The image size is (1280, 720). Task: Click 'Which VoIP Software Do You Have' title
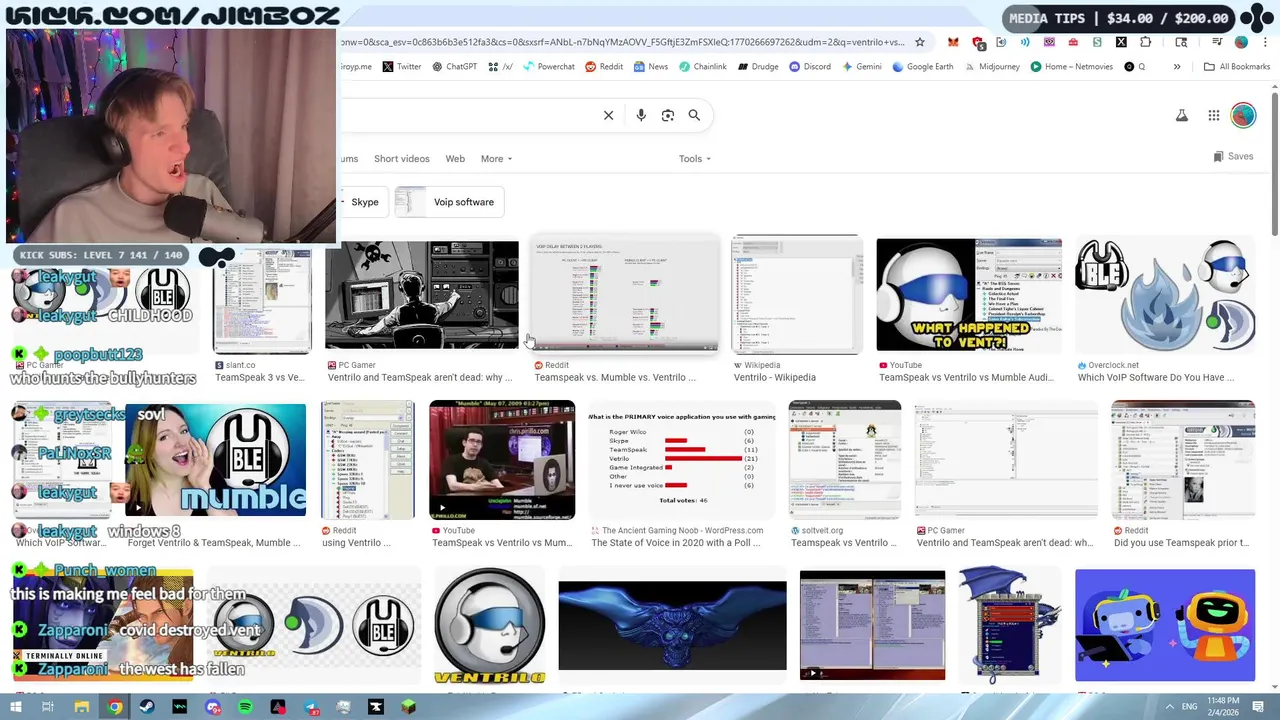point(1156,378)
